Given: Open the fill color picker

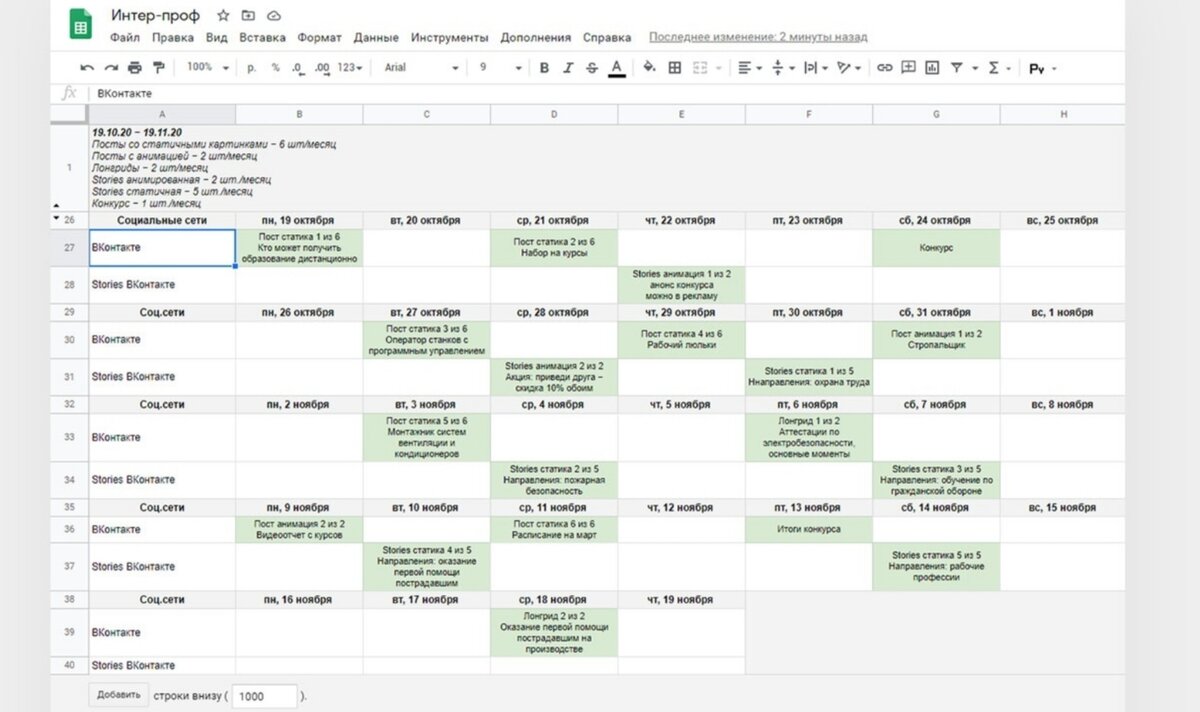Looking at the screenshot, I should [649, 68].
